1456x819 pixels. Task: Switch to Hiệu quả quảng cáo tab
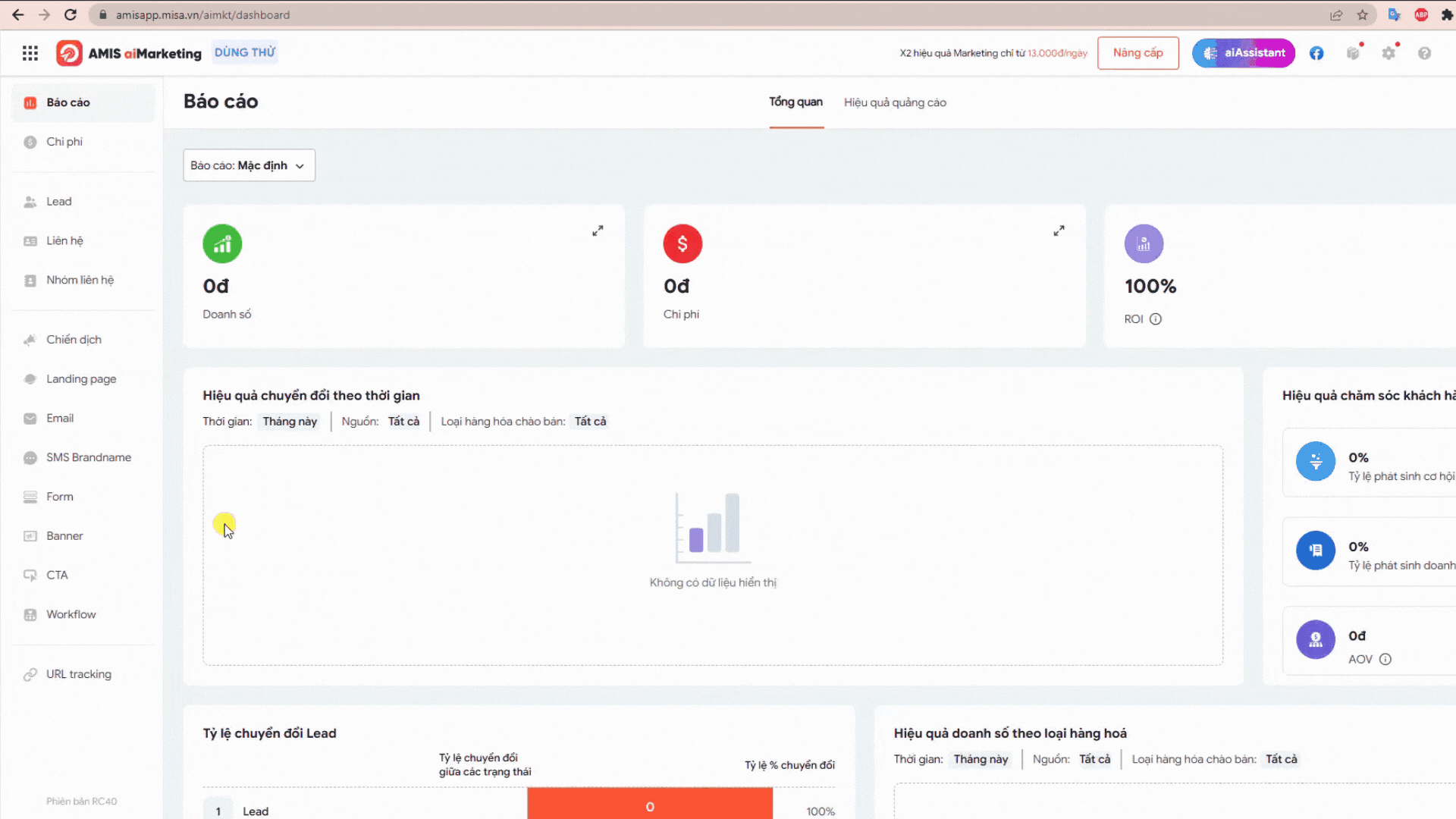[x=895, y=102]
